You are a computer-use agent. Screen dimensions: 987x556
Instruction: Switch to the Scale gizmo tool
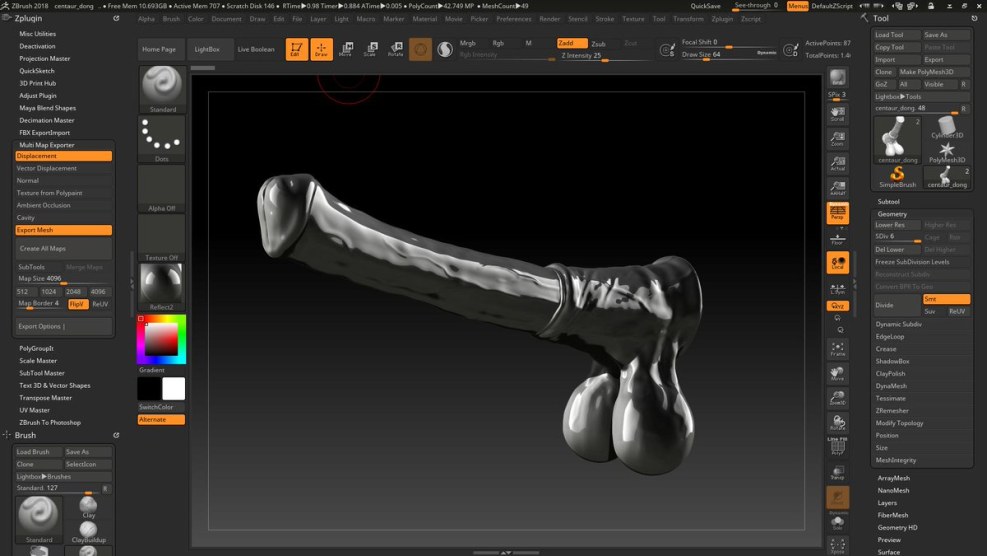click(x=371, y=49)
